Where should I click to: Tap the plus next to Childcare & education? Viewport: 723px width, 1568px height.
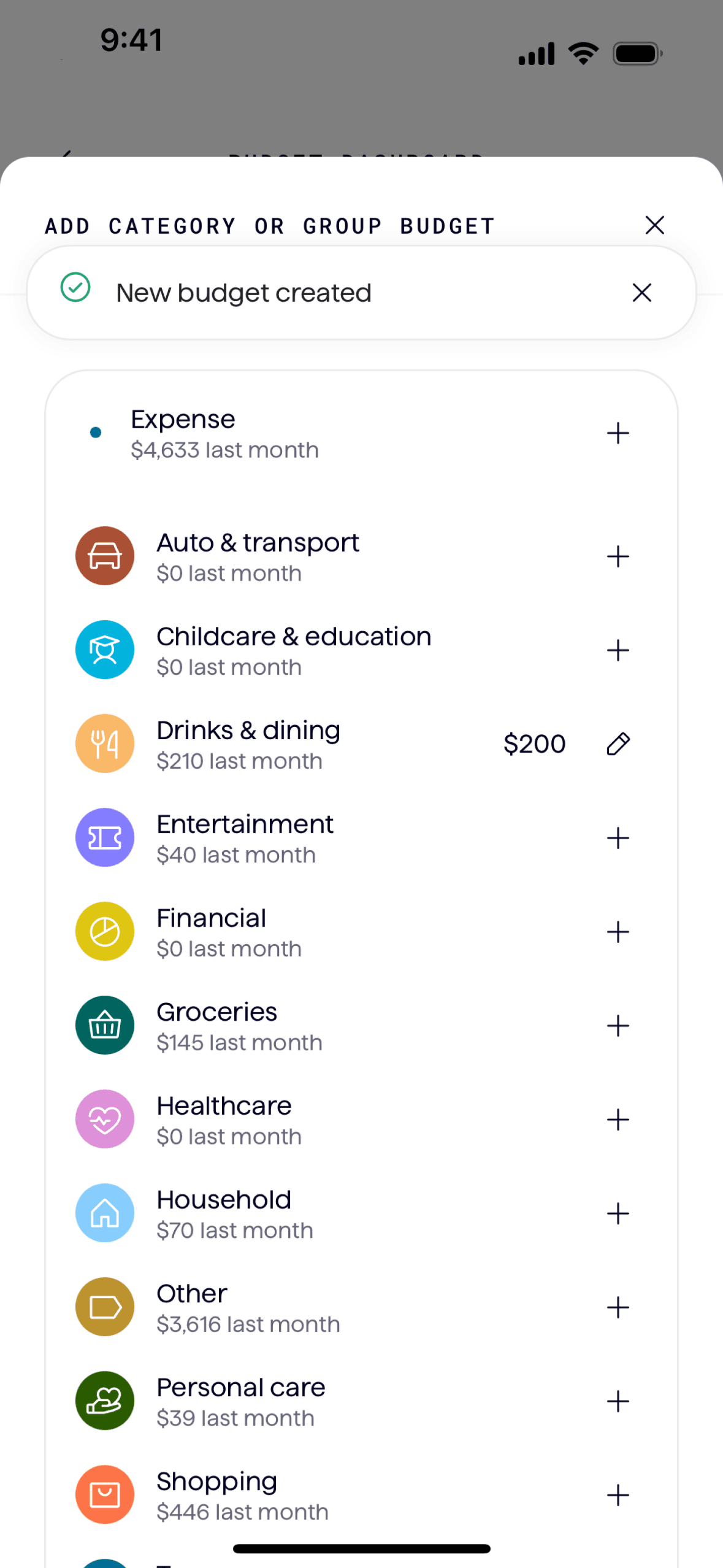(x=618, y=650)
